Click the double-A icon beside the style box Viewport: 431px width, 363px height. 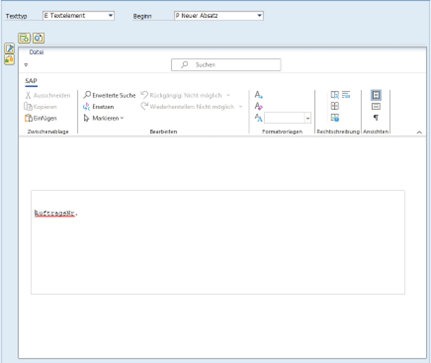259,118
